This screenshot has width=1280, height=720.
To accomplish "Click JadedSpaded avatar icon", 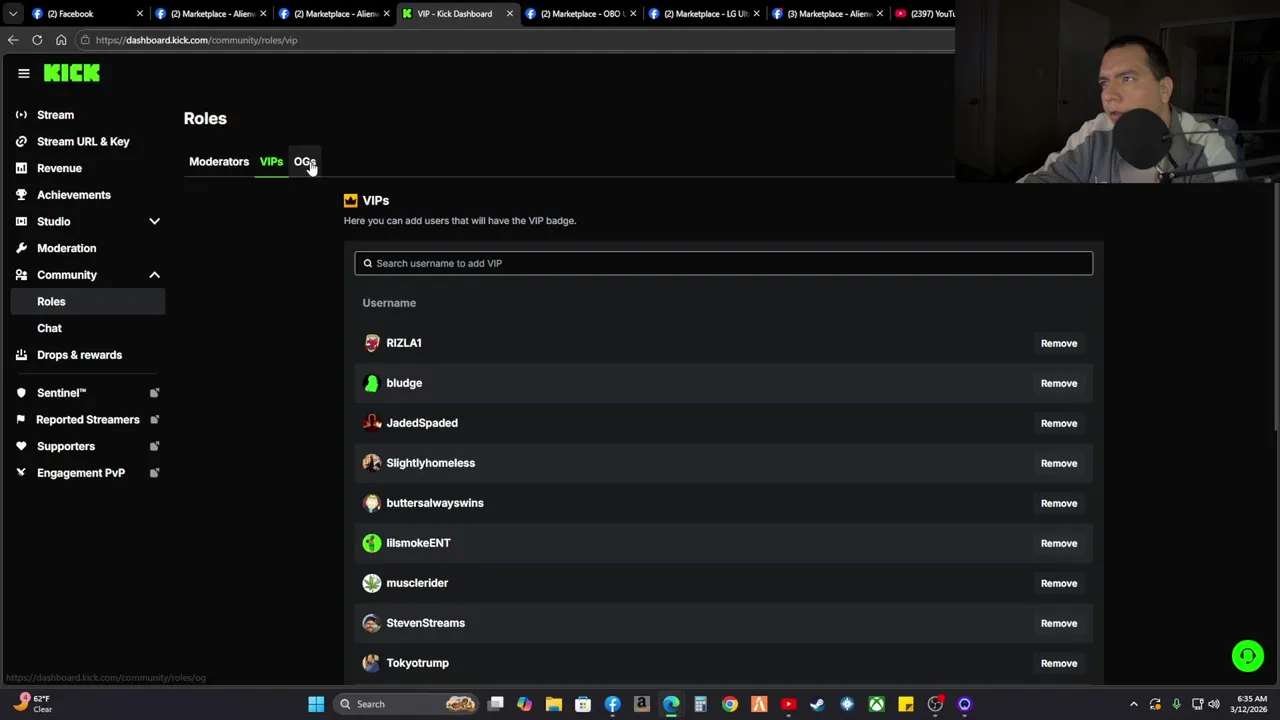I will click(372, 423).
